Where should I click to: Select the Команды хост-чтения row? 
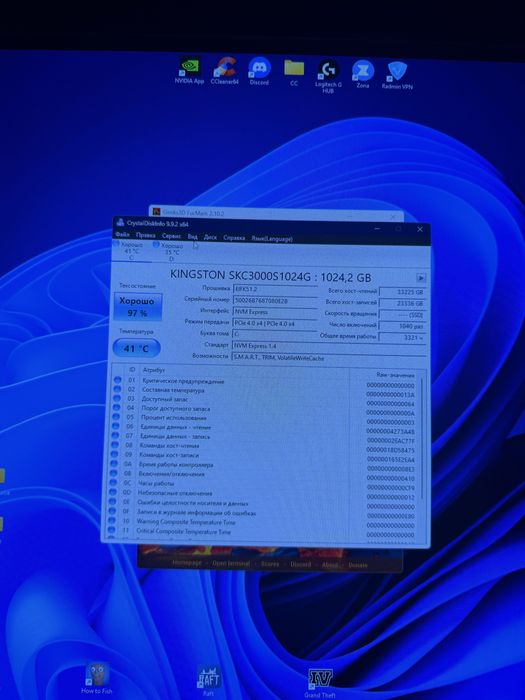click(x=262, y=447)
